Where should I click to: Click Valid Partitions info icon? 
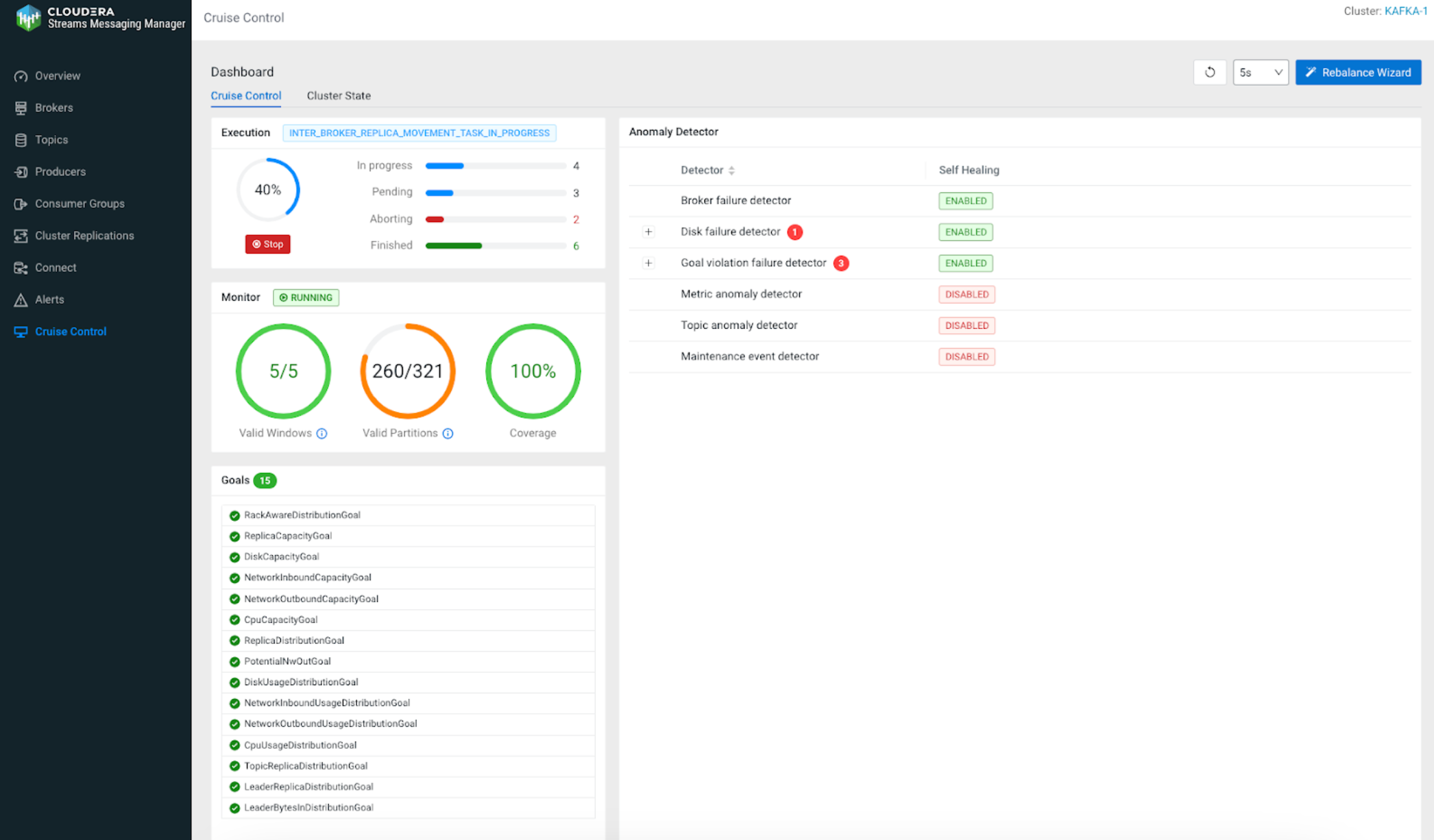[x=448, y=433]
